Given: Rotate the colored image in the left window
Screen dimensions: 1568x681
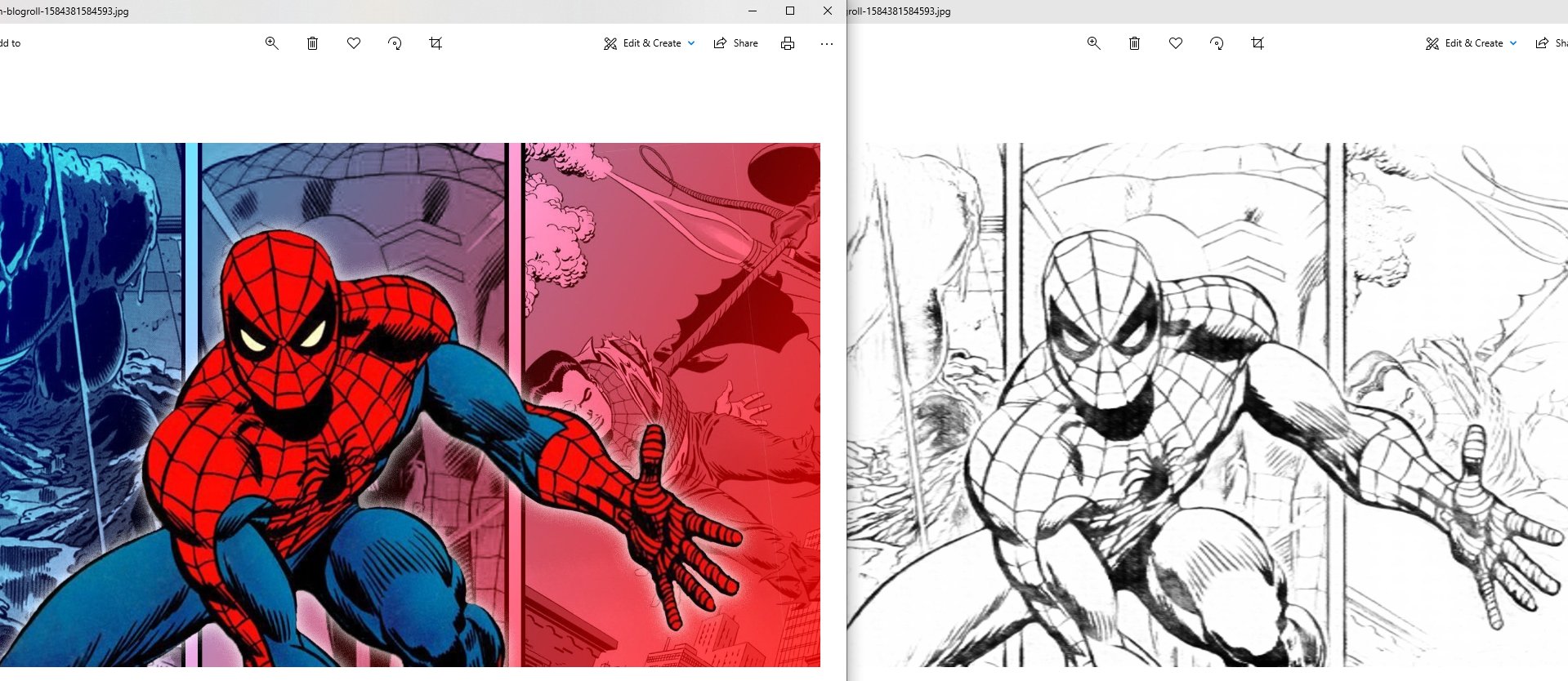Looking at the screenshot, I should [x=395, y=43].
